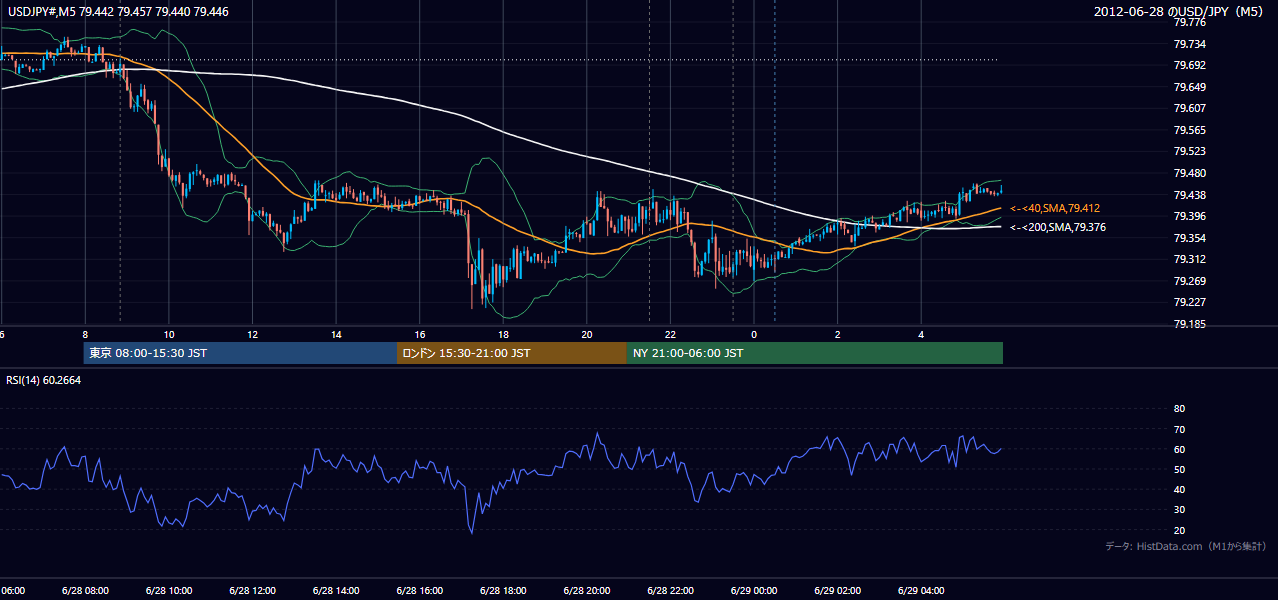
Task: Click the 79.776 price axis label
Action: (x=1188, y=22)
